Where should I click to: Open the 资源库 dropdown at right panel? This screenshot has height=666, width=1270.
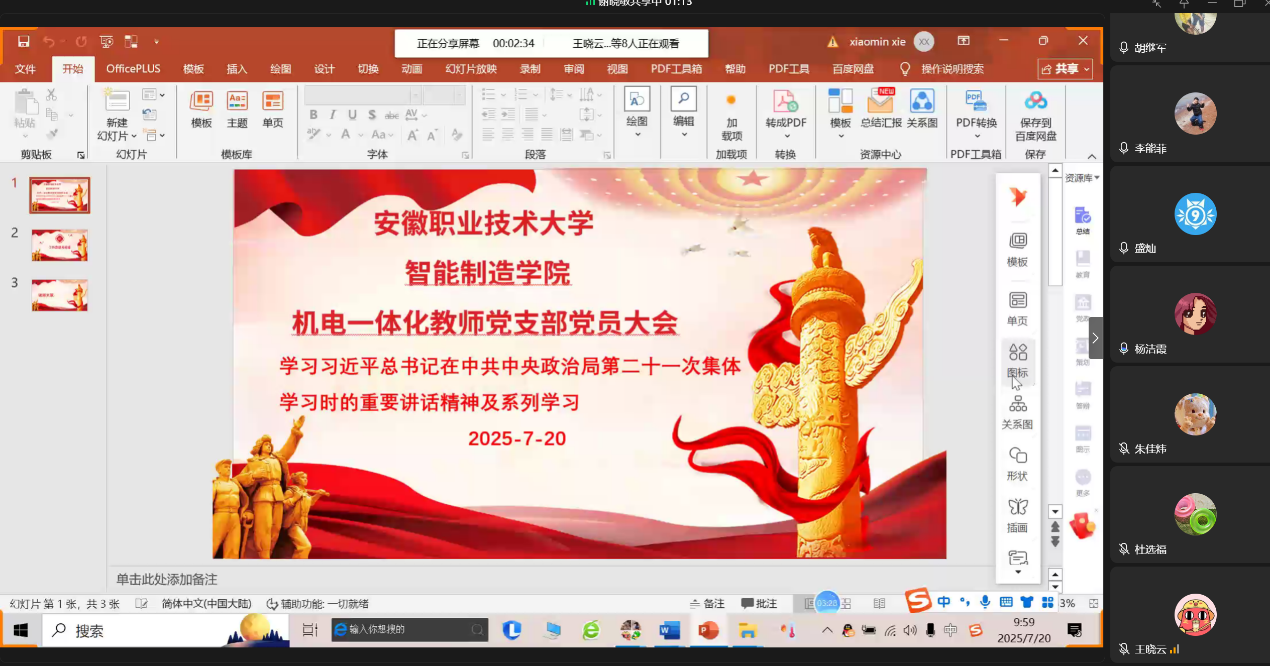pyautogui.click(x=1082, y=178)
